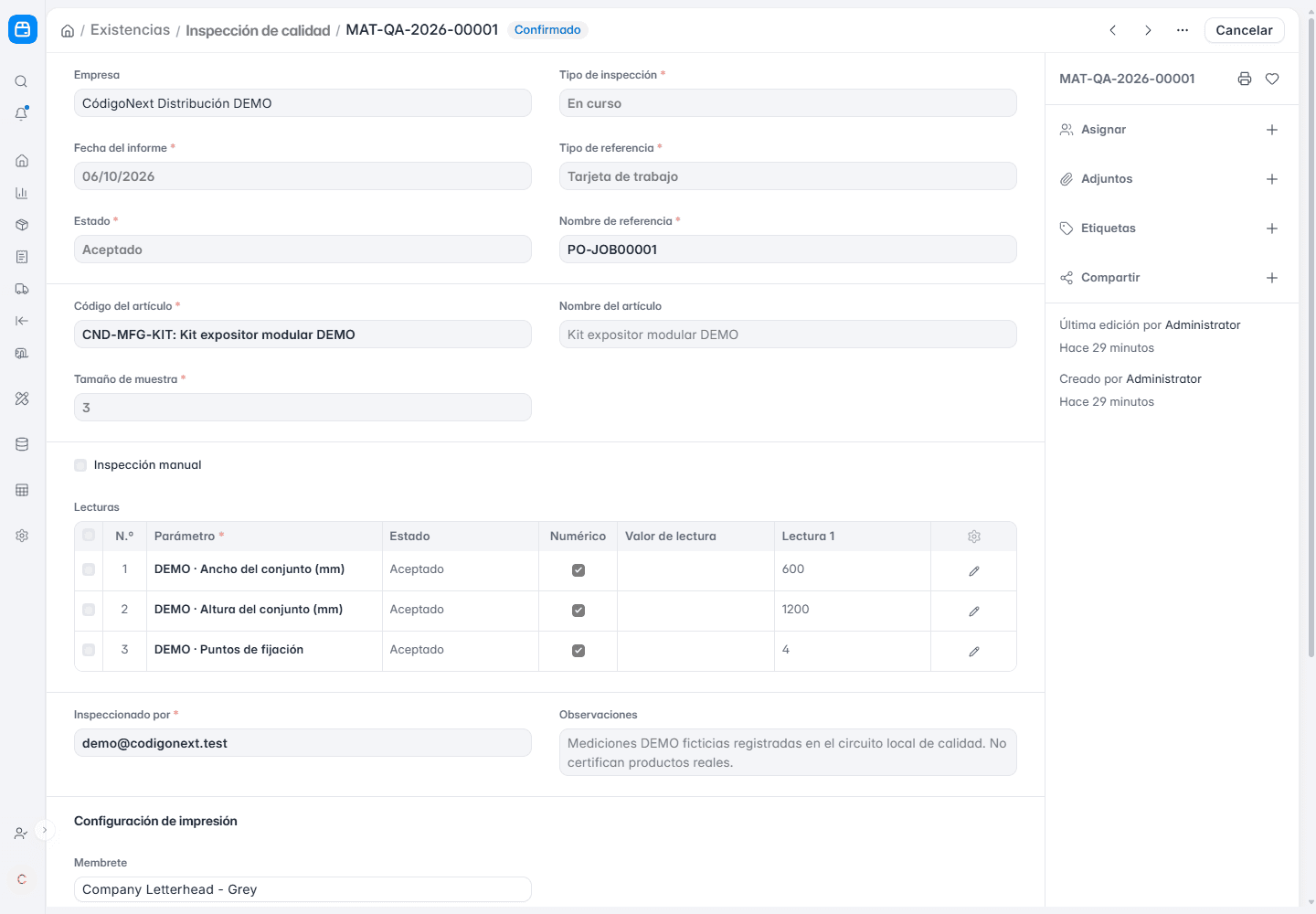Open Compartir plus button

(x=1272, y=278)
